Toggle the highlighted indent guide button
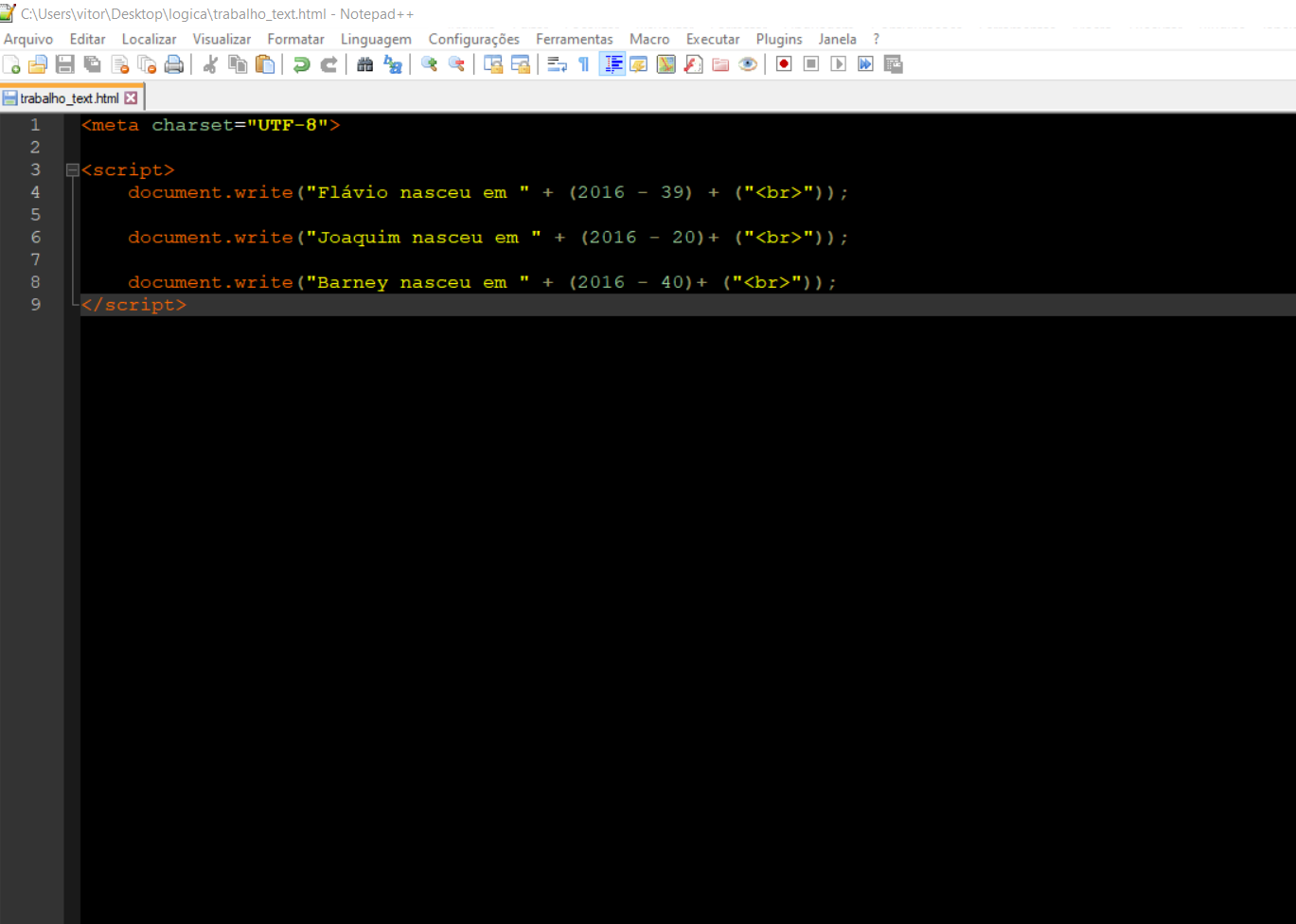Viewport: 1296px width, 924px height. tap(612, 64)
